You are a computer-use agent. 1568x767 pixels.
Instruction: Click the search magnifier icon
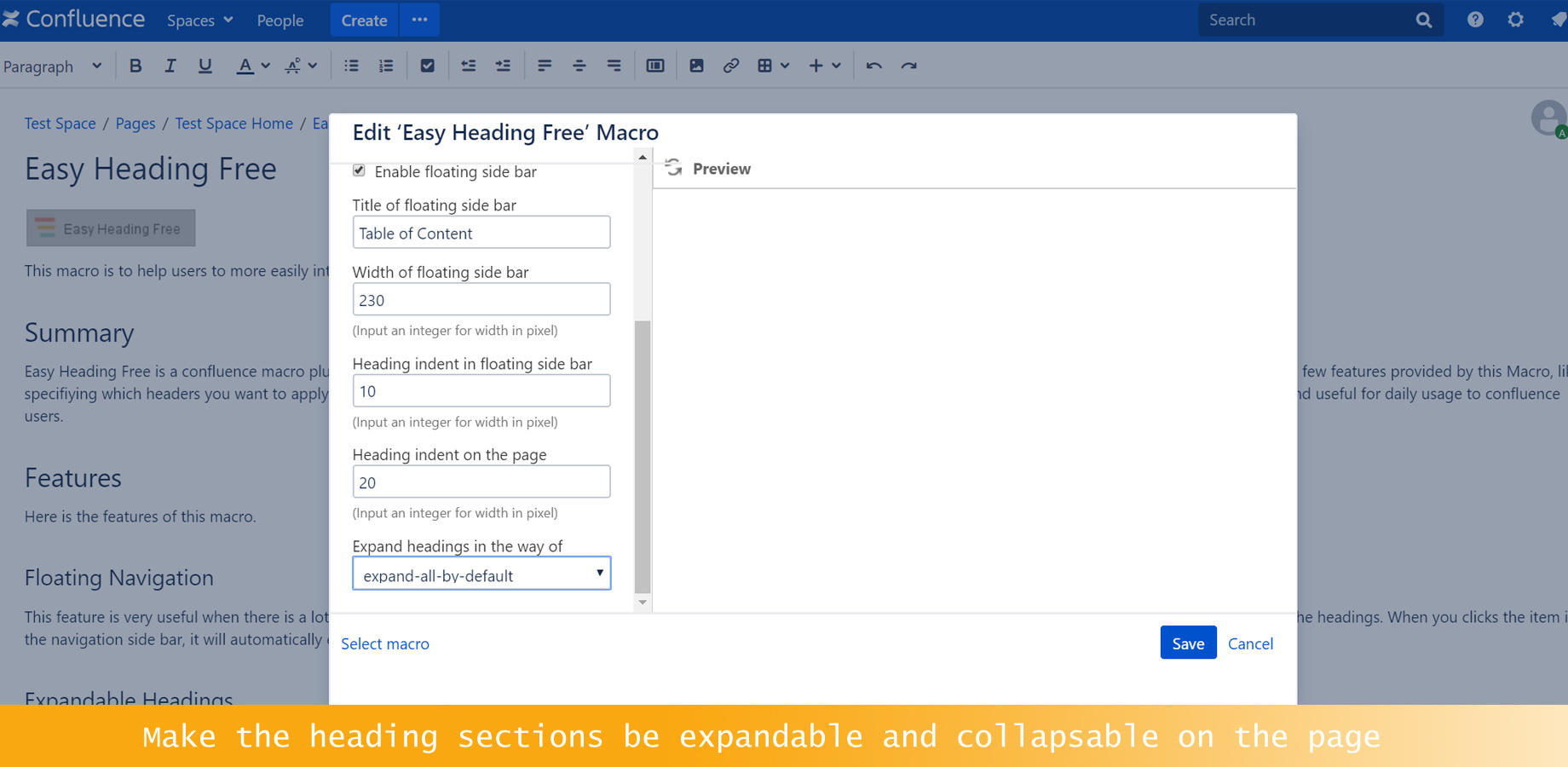[1424, 20]
